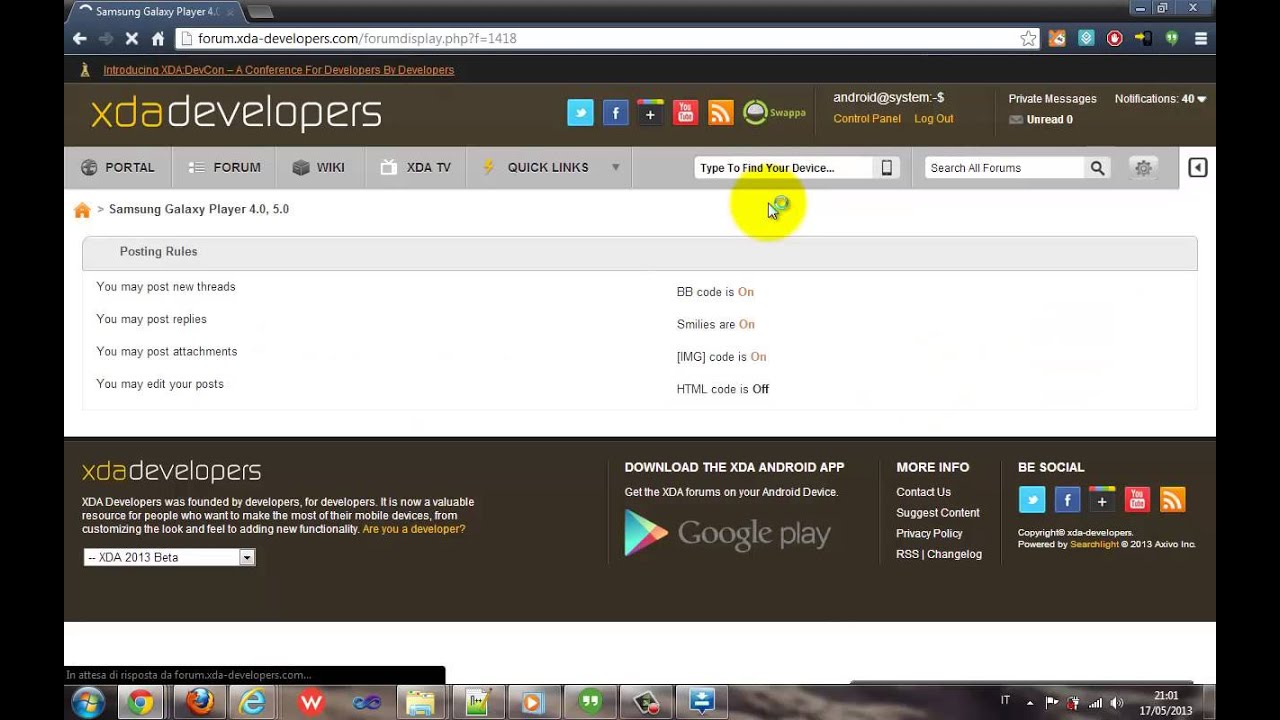Go back with the browser back arrow
The image size is (1280, 720).
(x=80, y=39)
